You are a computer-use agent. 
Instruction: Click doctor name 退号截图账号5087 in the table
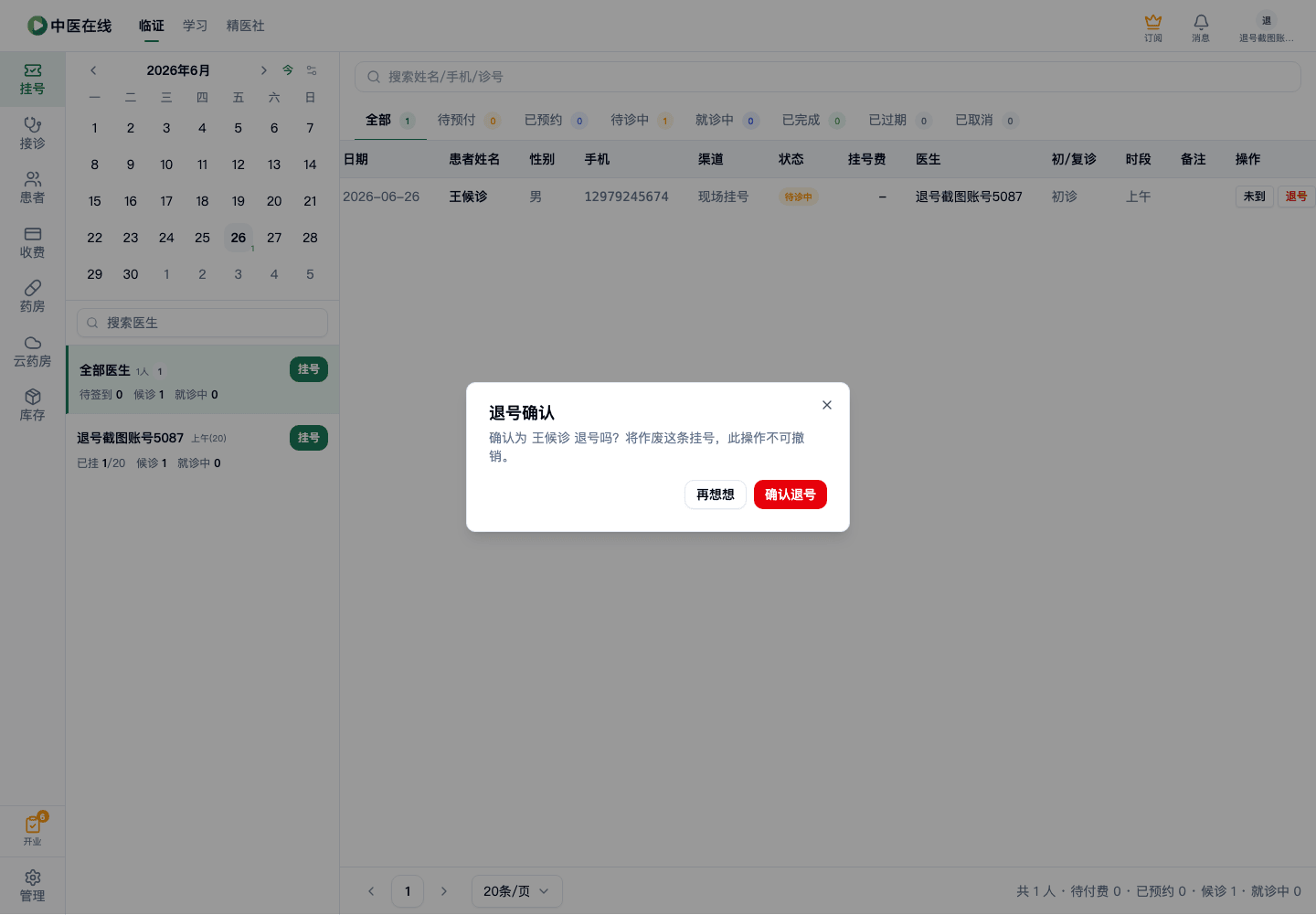pos(969,197)
